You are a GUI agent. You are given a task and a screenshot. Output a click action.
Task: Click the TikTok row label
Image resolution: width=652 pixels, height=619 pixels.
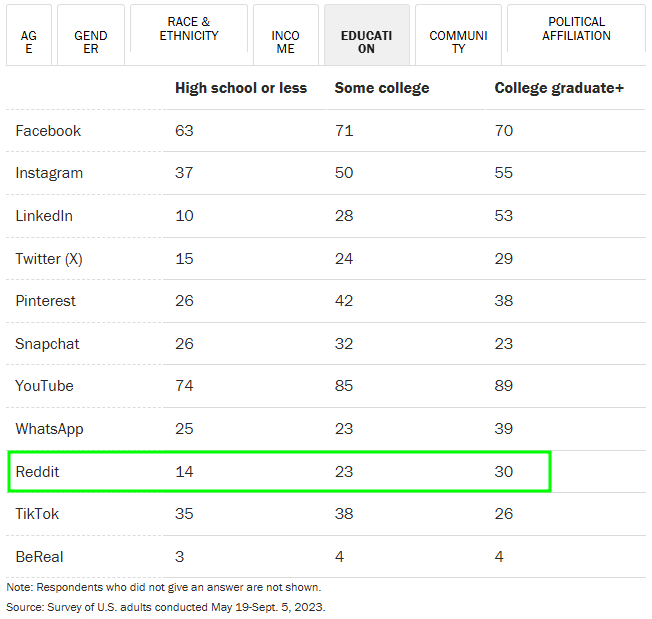[36, 514]
